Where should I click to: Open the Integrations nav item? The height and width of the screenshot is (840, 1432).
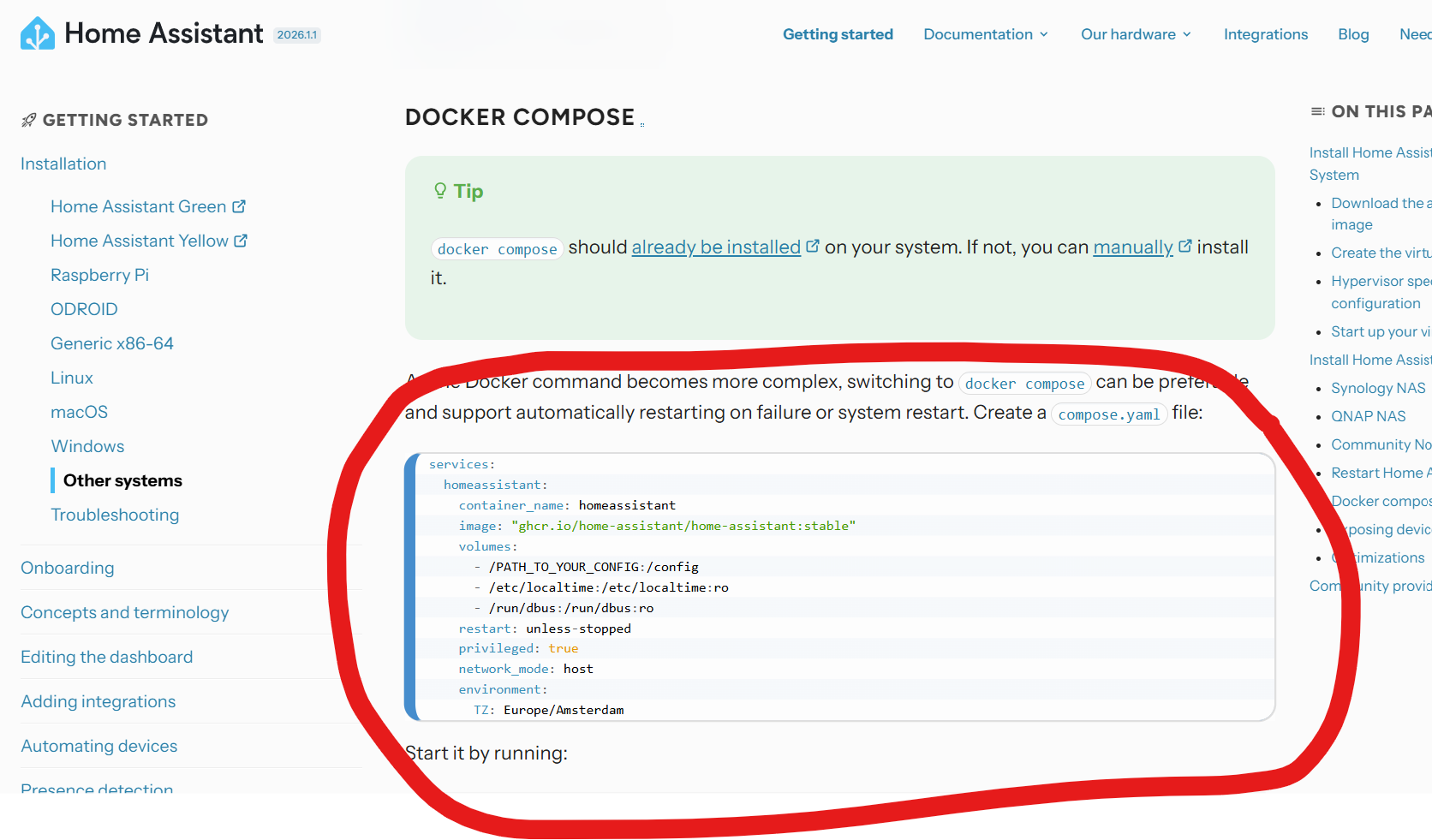pos(1266,34)
